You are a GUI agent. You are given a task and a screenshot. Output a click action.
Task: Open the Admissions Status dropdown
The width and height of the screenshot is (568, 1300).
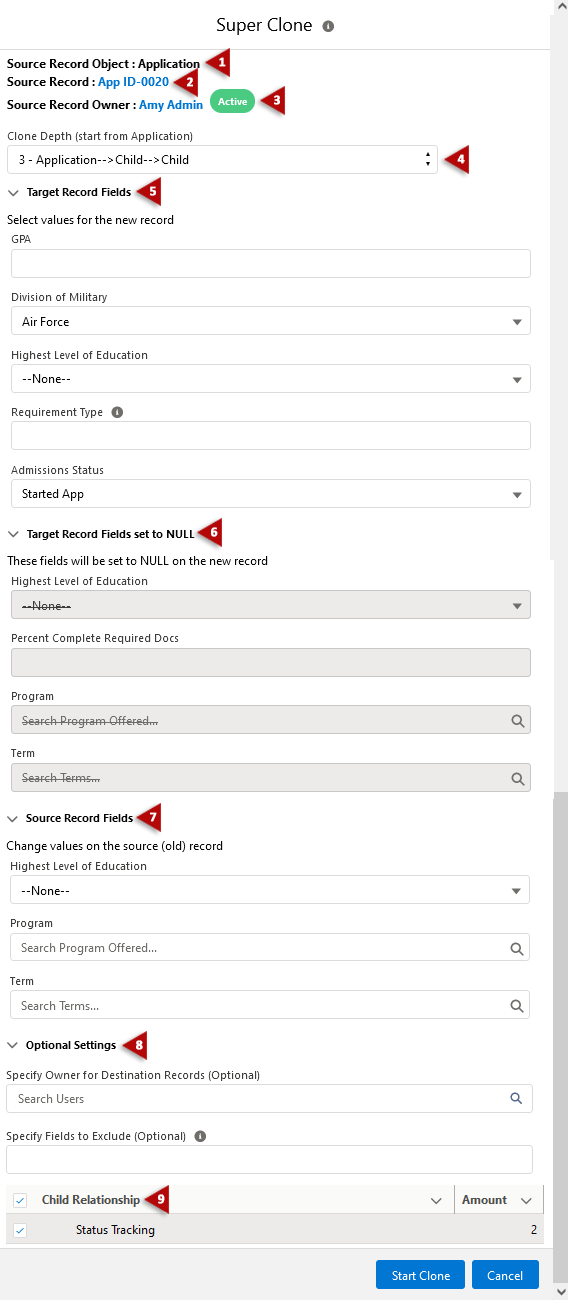tap(271, 493)
